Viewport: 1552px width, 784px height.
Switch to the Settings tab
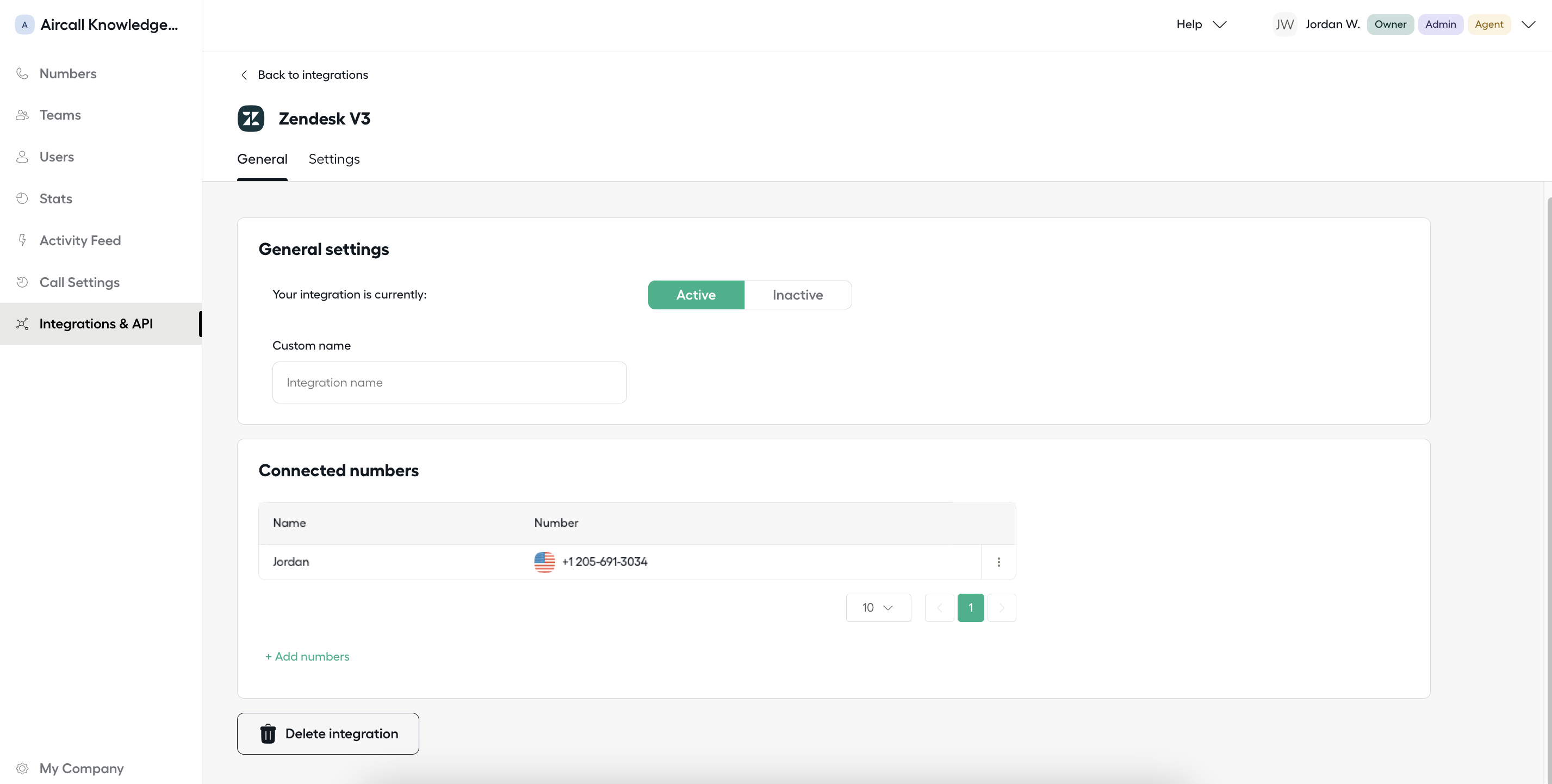tap(334, 159)
